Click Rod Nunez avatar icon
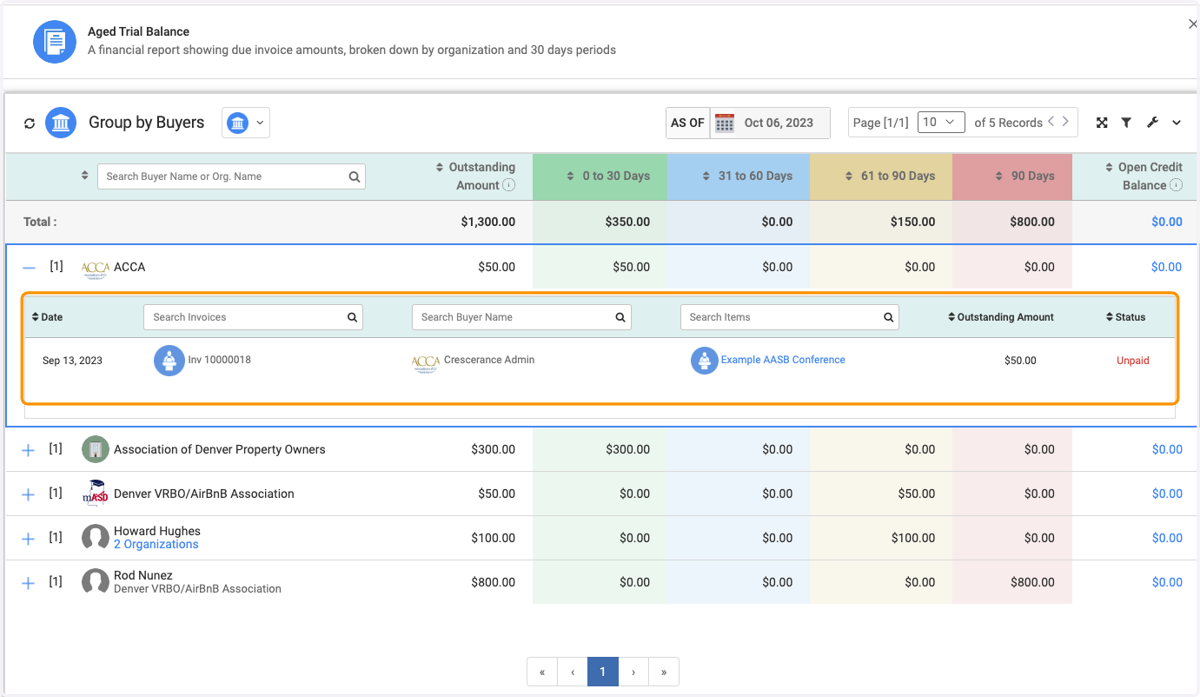 click(x=95, y=582)
